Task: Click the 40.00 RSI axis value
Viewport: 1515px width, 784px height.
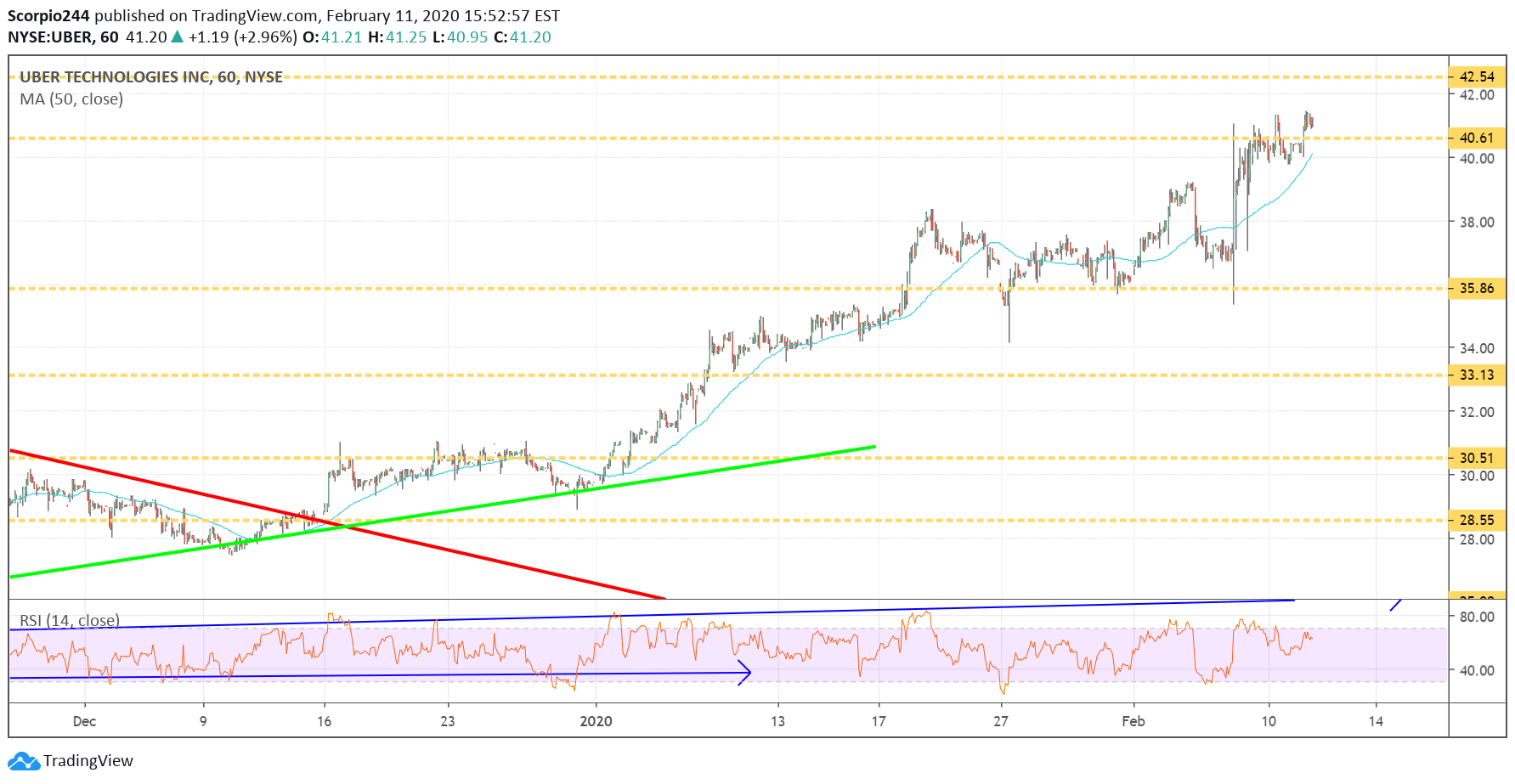Action: (x=1477, y=670)
